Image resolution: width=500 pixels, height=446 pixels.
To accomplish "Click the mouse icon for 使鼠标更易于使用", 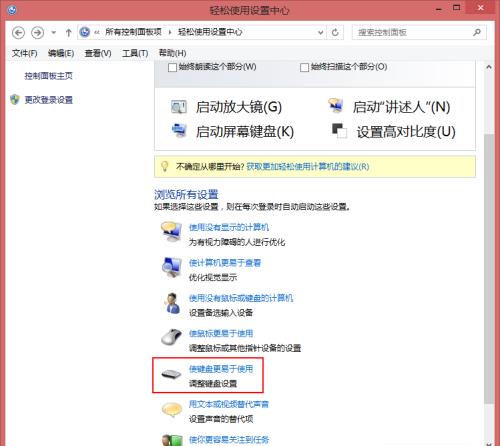I will [171, 337].
